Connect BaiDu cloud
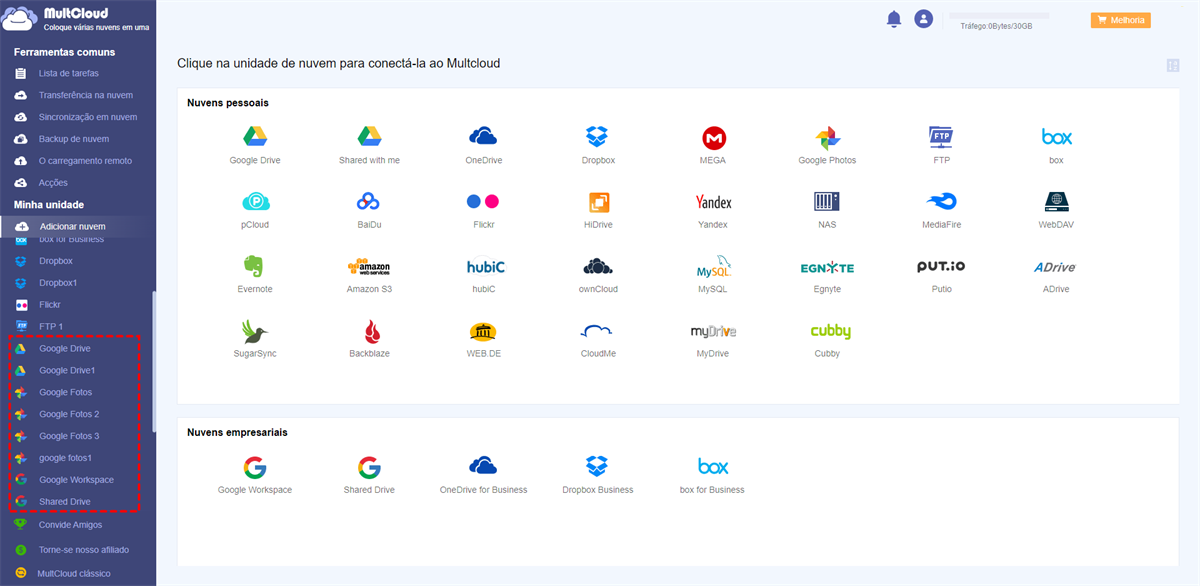 (x=369, y=210)
